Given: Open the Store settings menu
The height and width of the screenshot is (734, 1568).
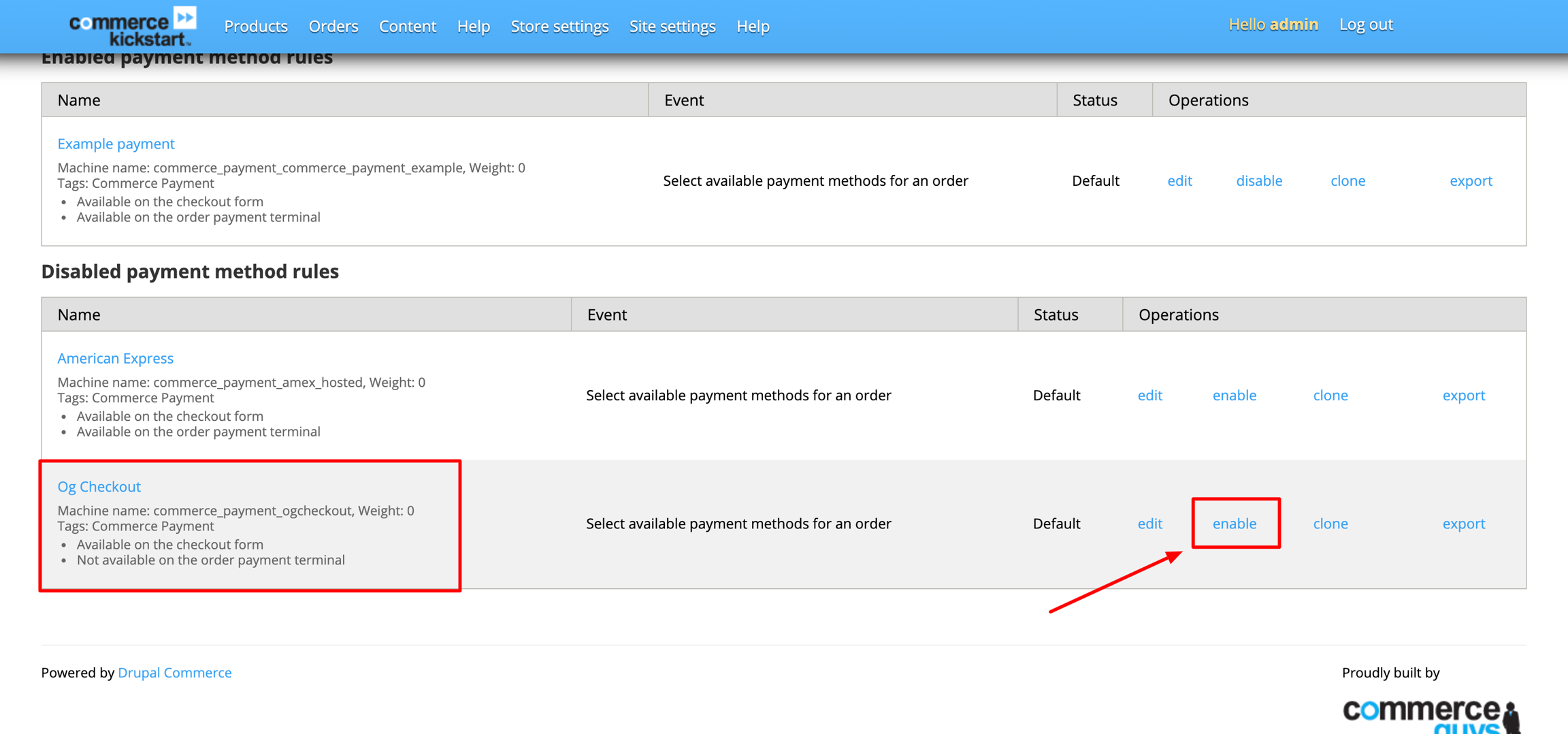Looking at the screenshot, I should [559, 27].
